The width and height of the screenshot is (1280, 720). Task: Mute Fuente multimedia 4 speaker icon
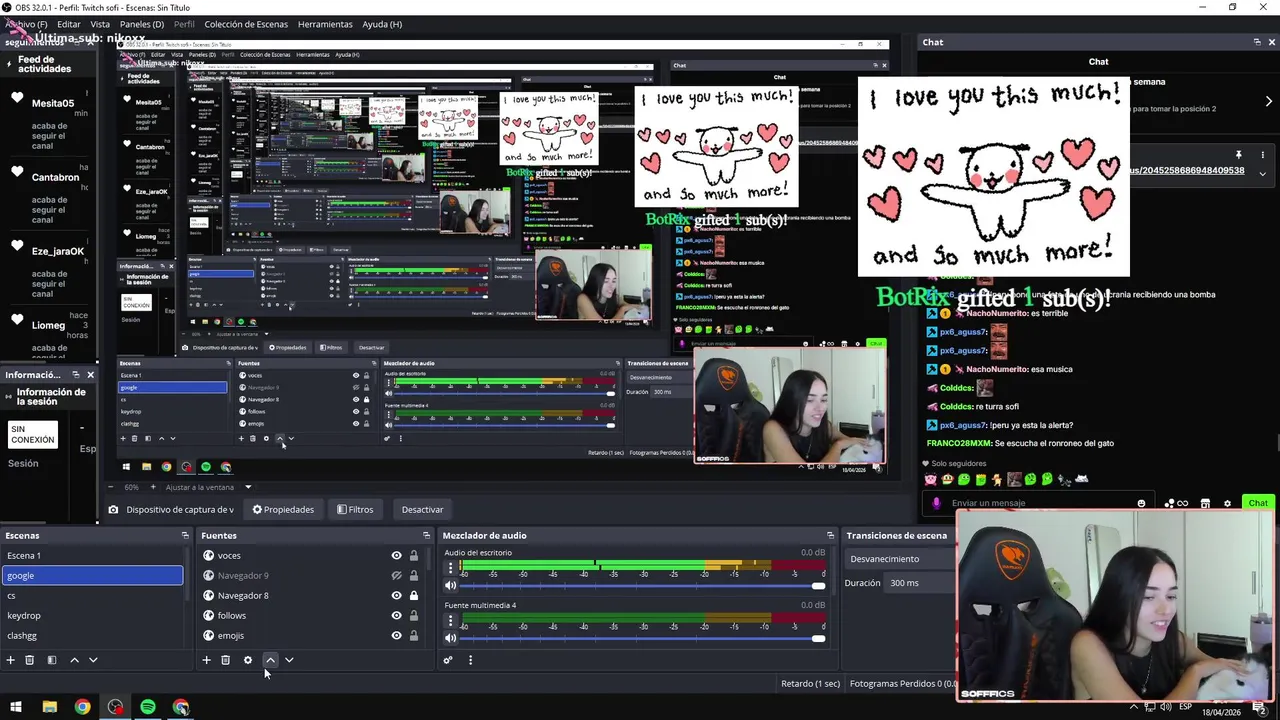[450, 638]
